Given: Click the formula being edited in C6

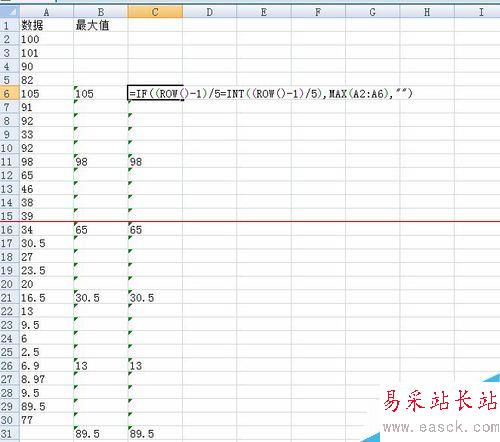Looking at the screenshot, I should (270, 93).
